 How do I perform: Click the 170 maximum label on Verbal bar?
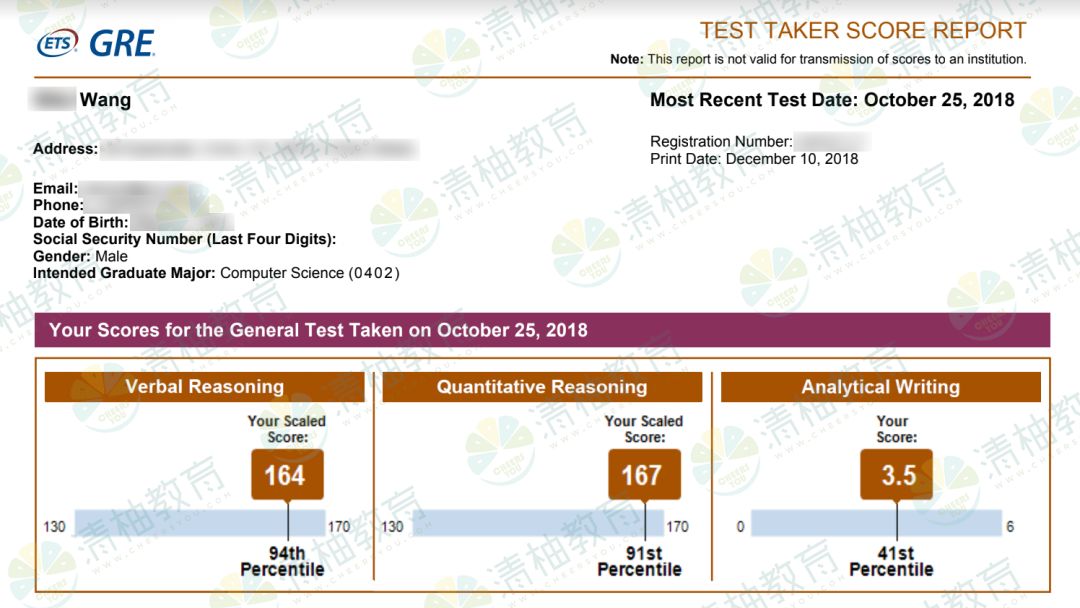click(x=339, y=527)
